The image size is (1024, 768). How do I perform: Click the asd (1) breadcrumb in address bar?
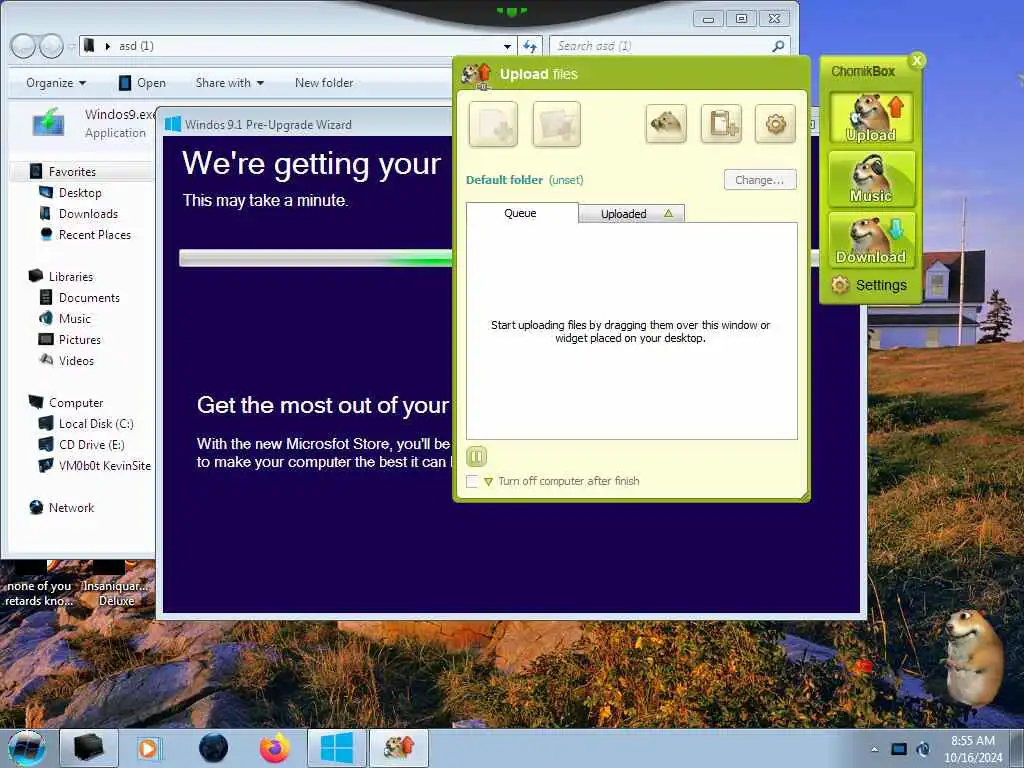(x=136, y=46)
